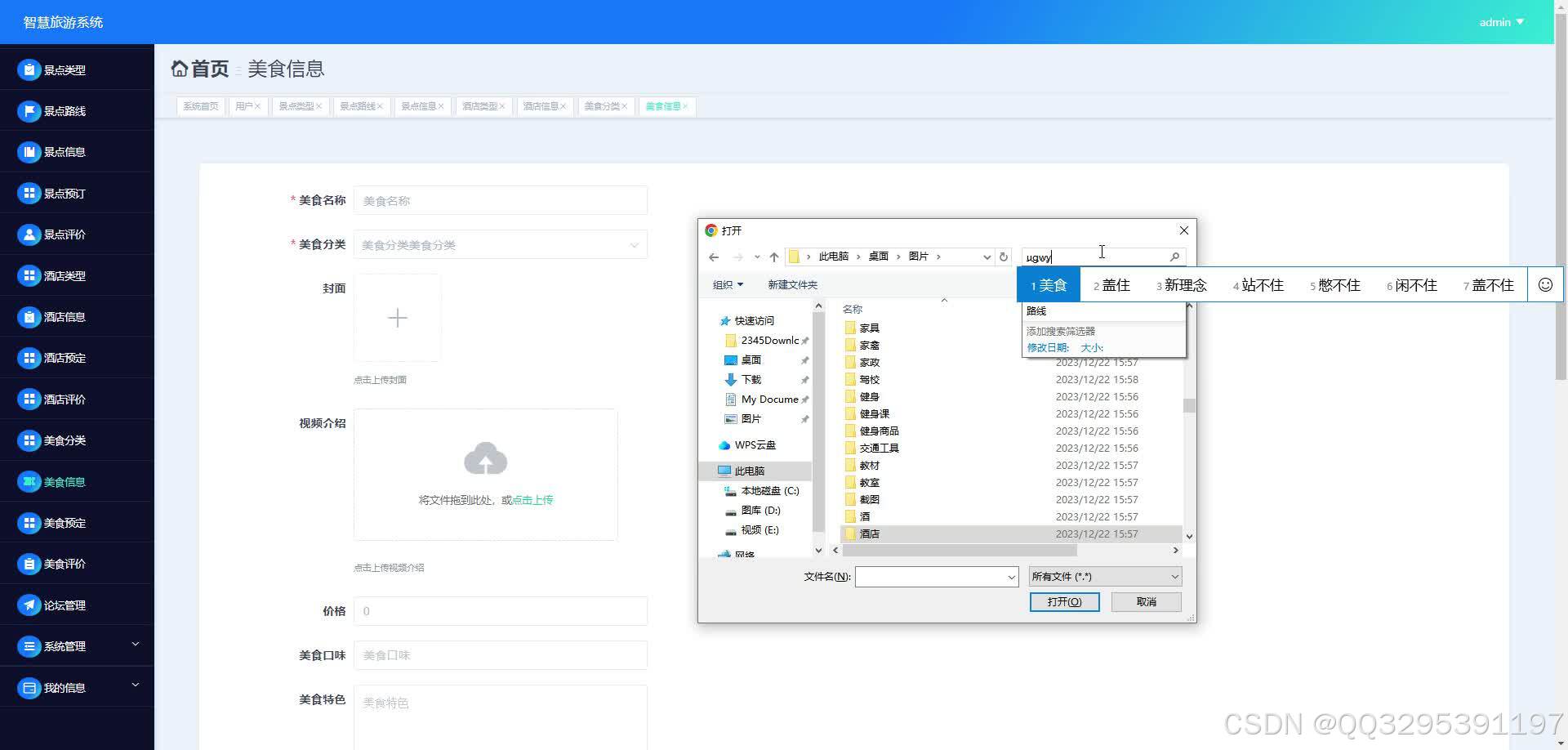The width and height of the screenshot is (1568, 750).
Task: Select 此电脑 in the navigation tree
Action: point(749,471)
